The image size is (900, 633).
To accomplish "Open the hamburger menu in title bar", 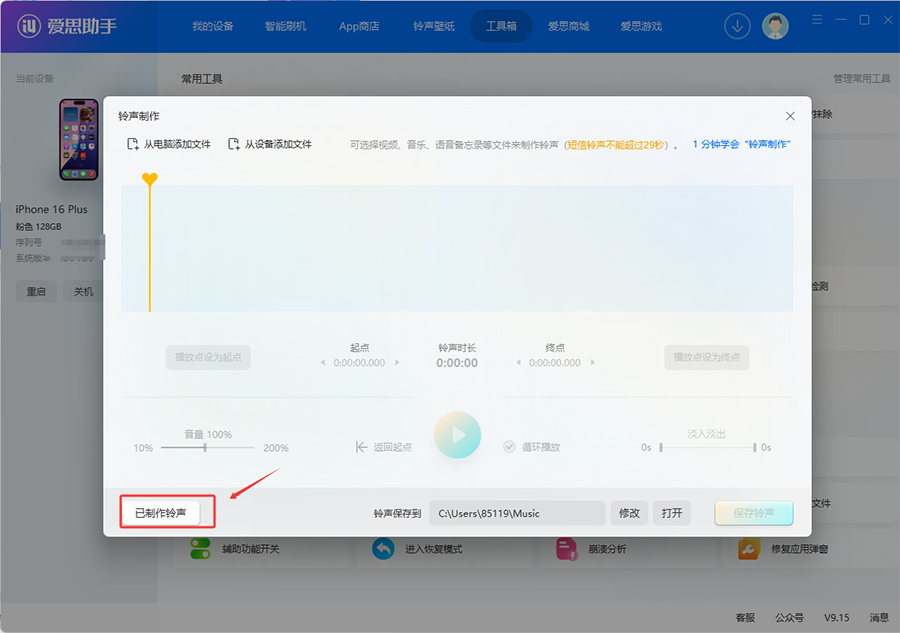I will point(817,20).
